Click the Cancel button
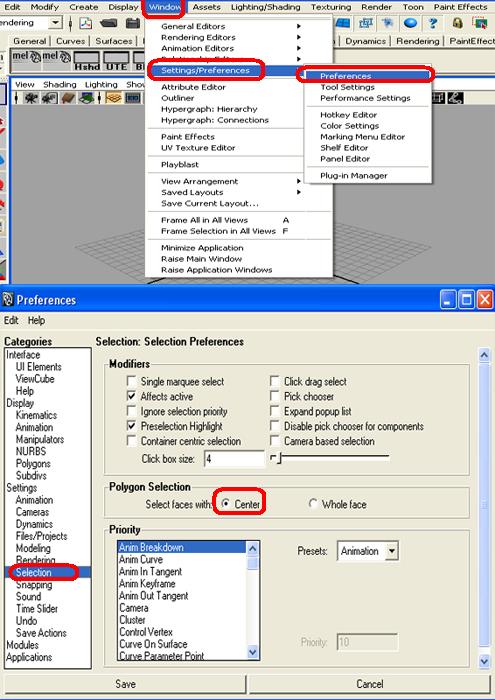 coord(370,684)
